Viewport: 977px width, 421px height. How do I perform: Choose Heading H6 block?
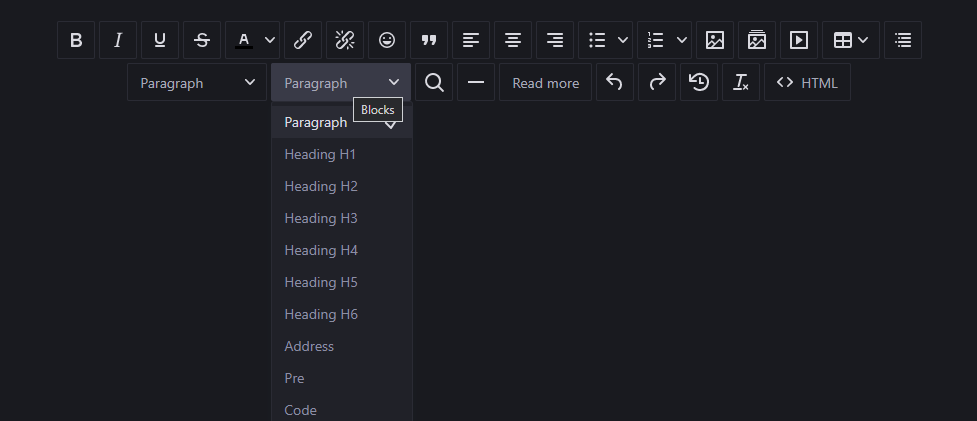click(x=342, y=315)
